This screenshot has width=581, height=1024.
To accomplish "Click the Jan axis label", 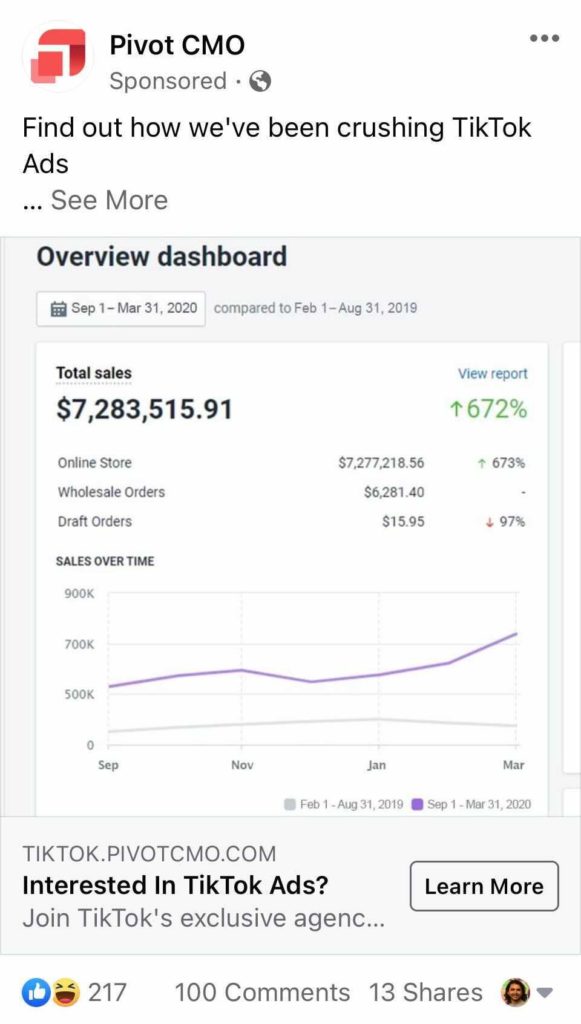I will point(377,765).
